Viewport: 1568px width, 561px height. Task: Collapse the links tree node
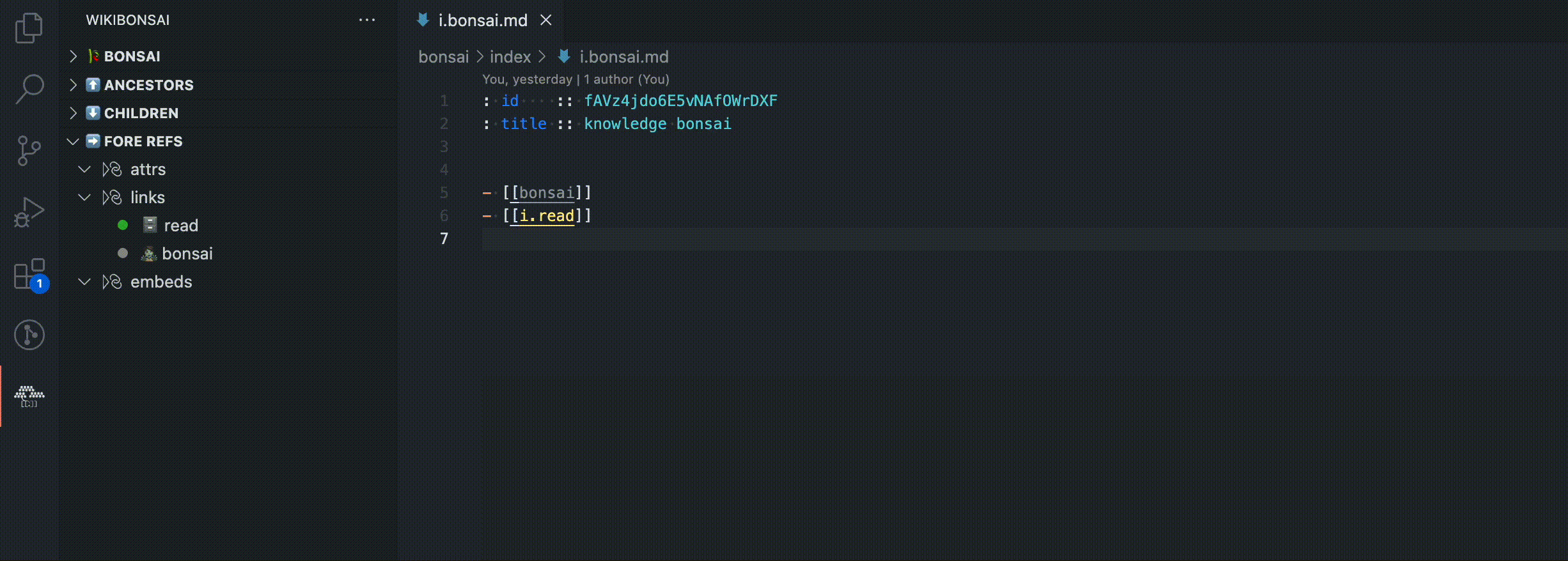tap(84, 197)
